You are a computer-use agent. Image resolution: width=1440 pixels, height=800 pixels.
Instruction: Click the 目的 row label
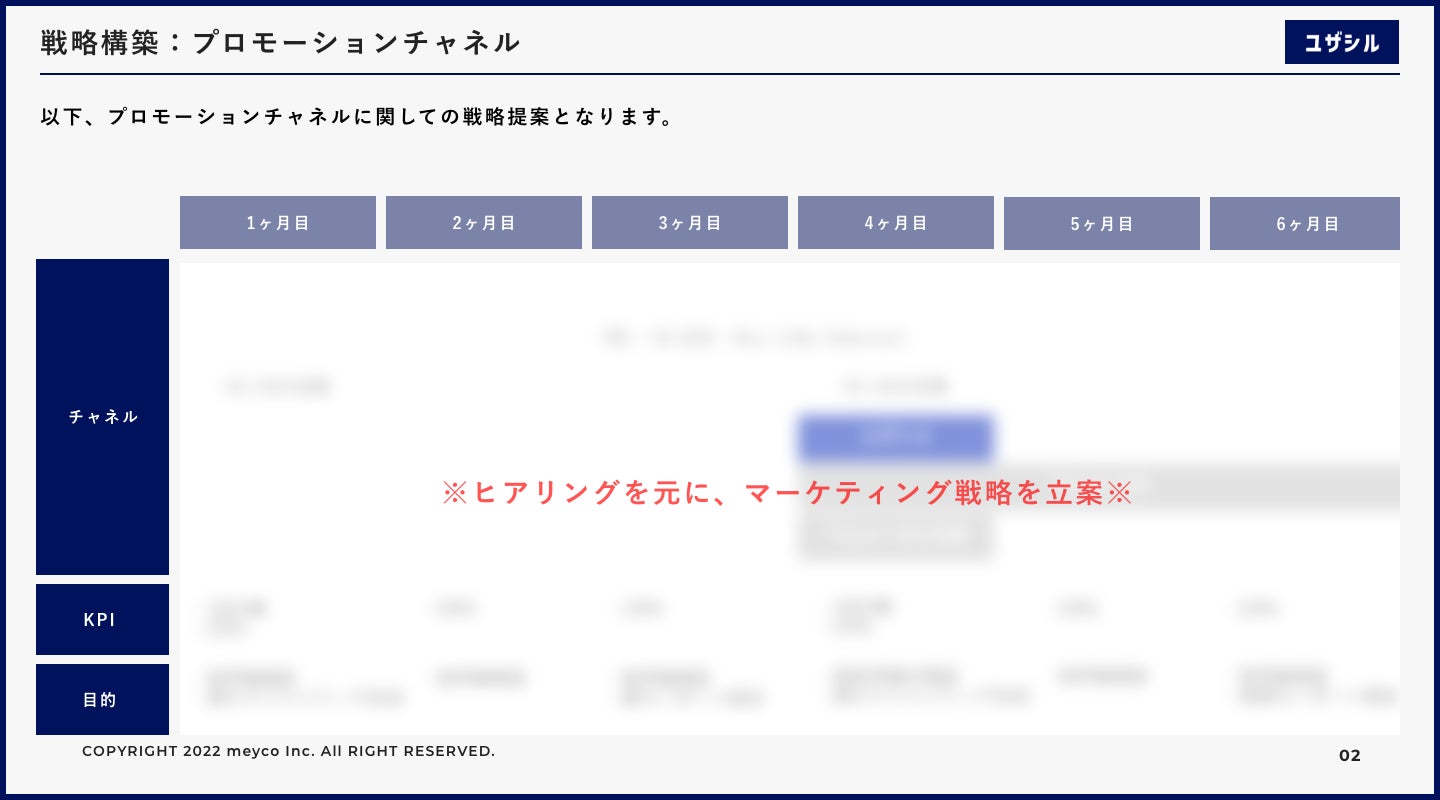[x=102, y=700]
